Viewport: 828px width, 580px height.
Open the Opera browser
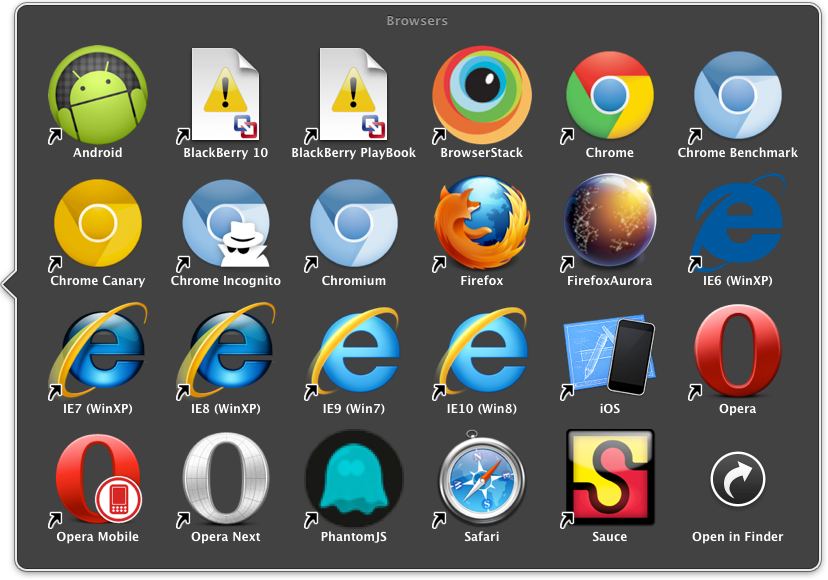click(x=737, y=352)
